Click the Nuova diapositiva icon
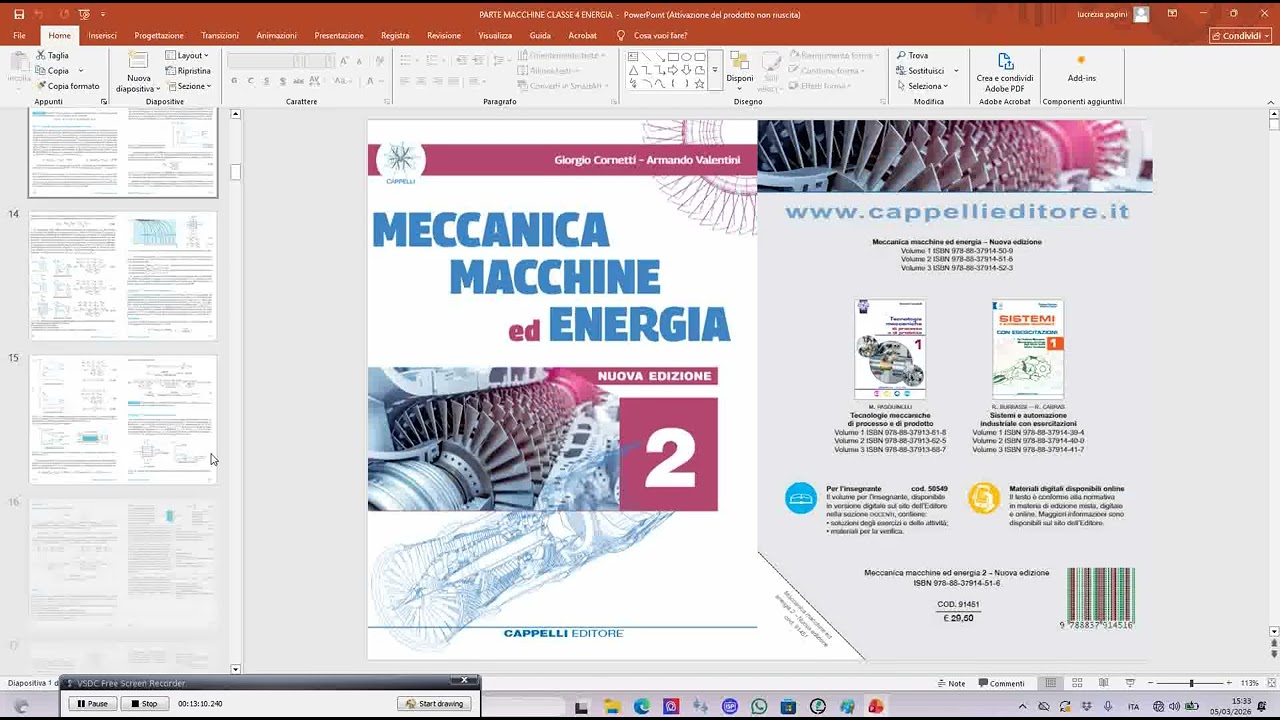 coord(138,60)
